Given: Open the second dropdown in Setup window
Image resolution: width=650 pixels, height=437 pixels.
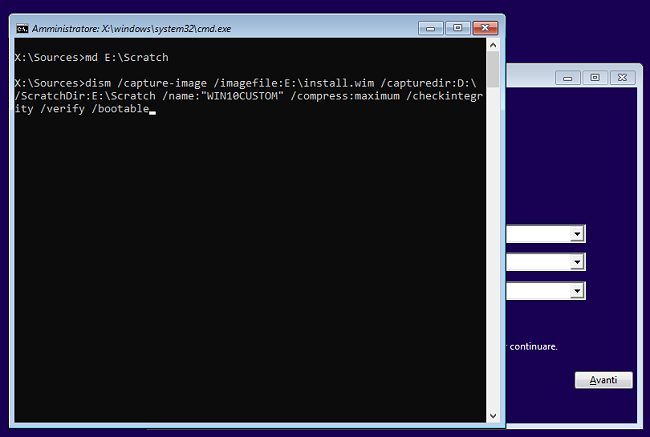Looking at the screenshot, I should (x=577, y=262).
